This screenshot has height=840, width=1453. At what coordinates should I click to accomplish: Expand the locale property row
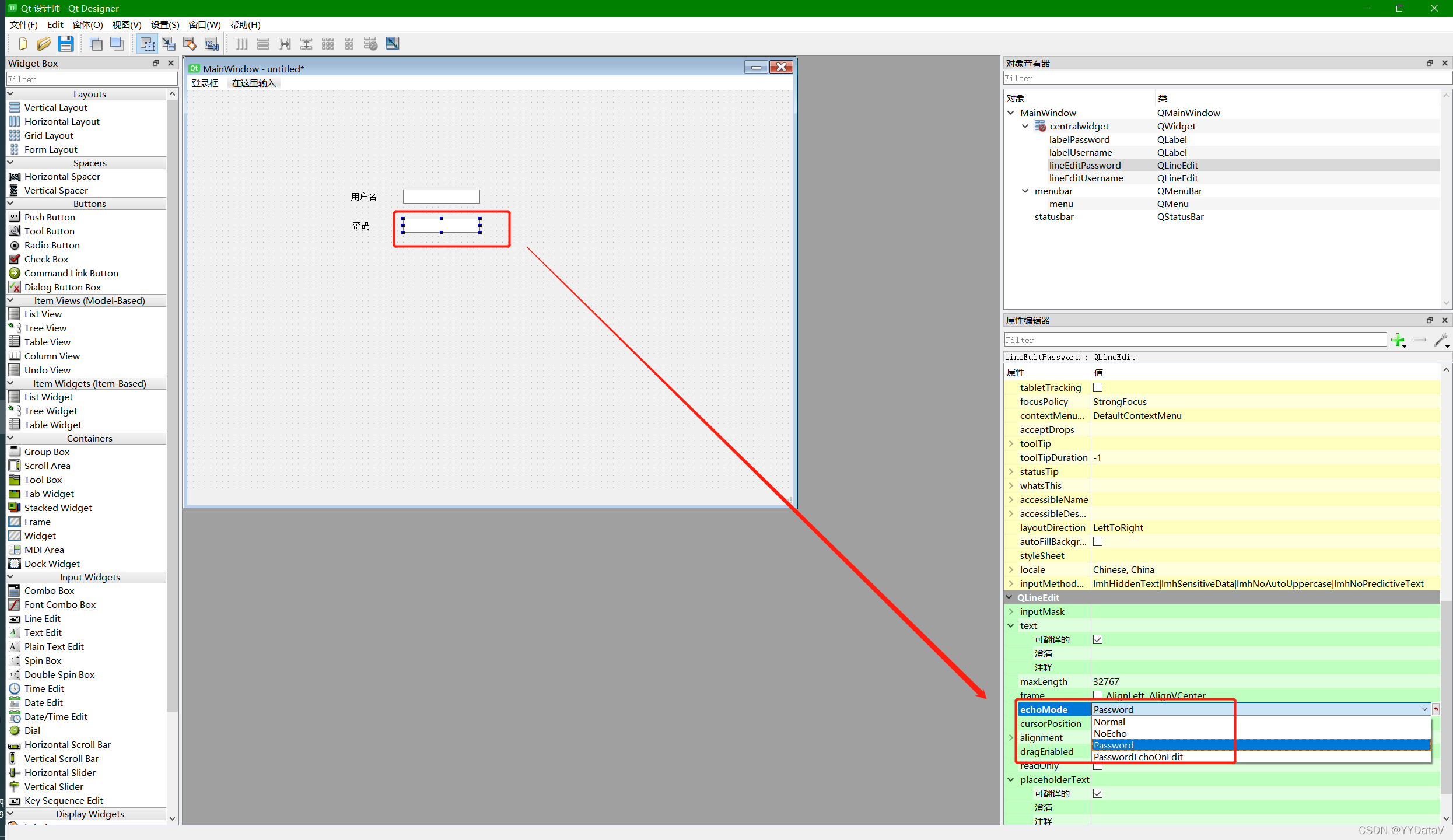pos(1011,569)
